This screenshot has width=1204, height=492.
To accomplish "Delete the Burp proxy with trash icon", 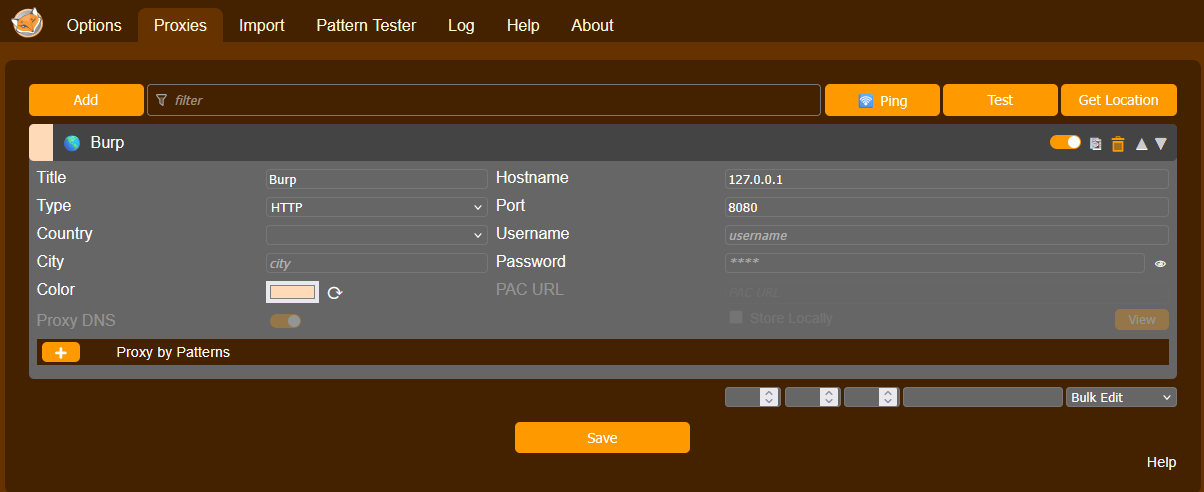I will (1118, 144).
